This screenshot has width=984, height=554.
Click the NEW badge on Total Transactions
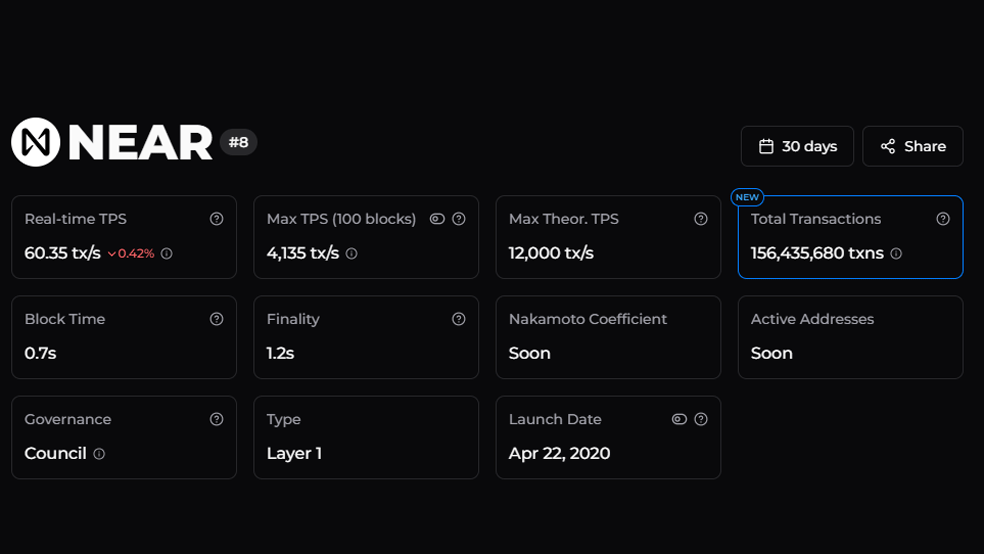point(747,197)
